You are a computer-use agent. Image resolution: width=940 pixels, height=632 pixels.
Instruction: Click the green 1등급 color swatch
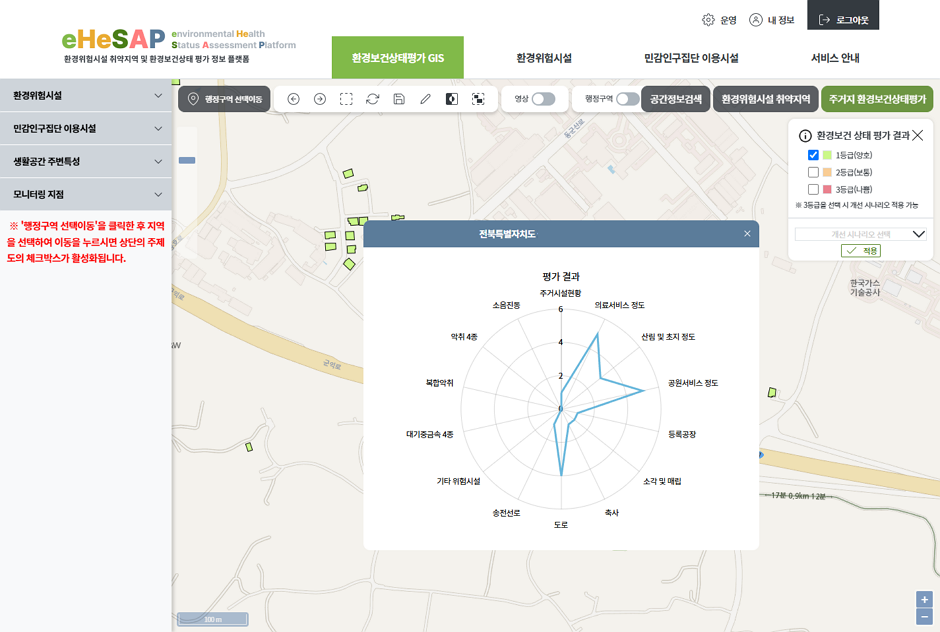[827, 155]
